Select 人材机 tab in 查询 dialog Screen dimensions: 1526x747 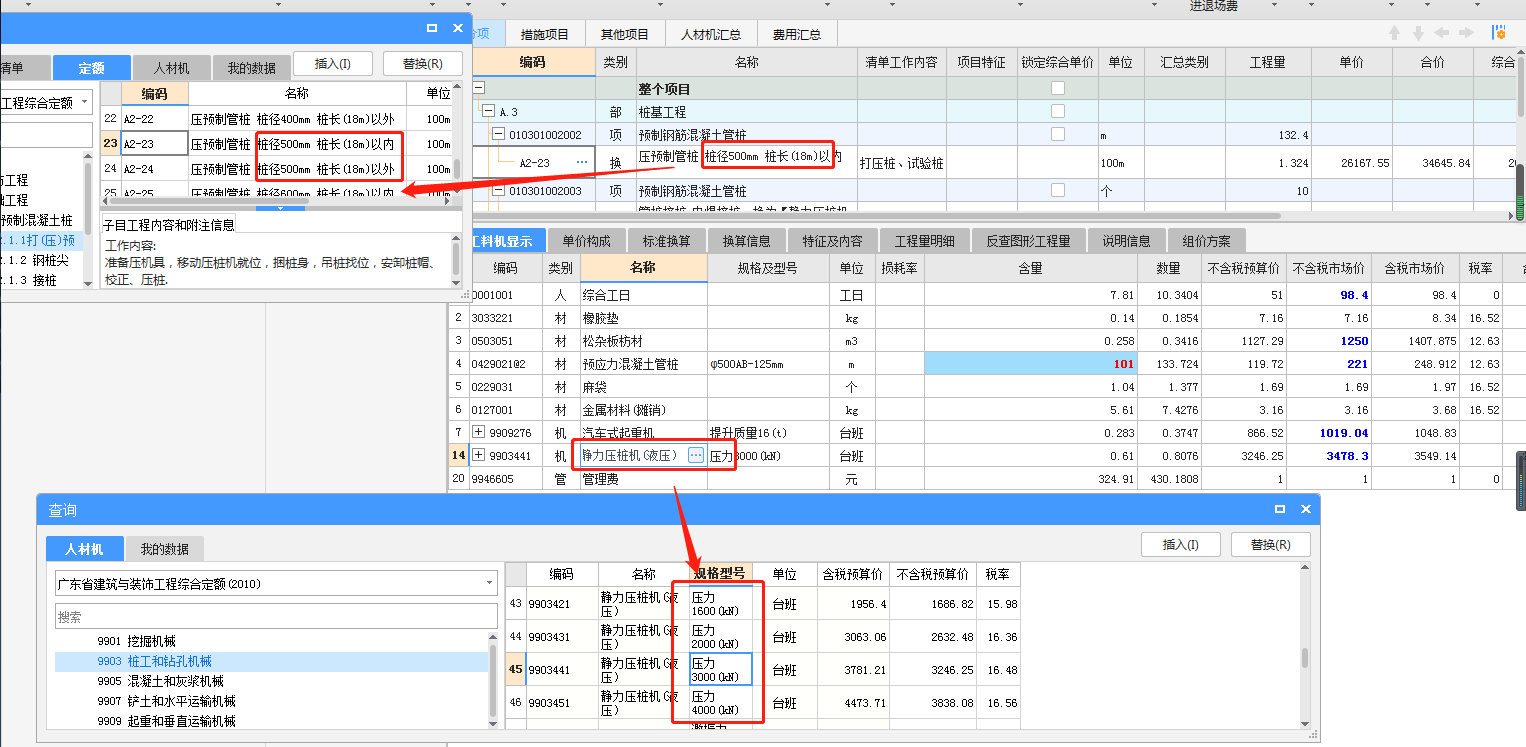pyautogui.click(x=84, y=549)
